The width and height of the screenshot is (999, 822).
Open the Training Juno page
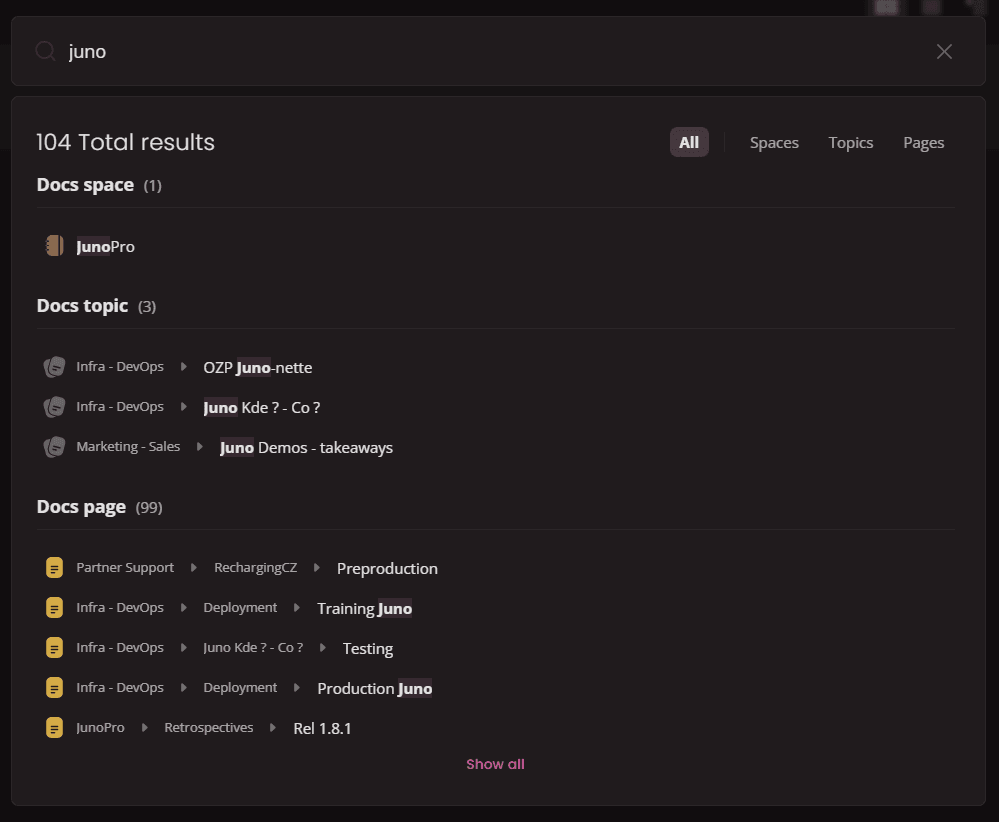point(364,609)
